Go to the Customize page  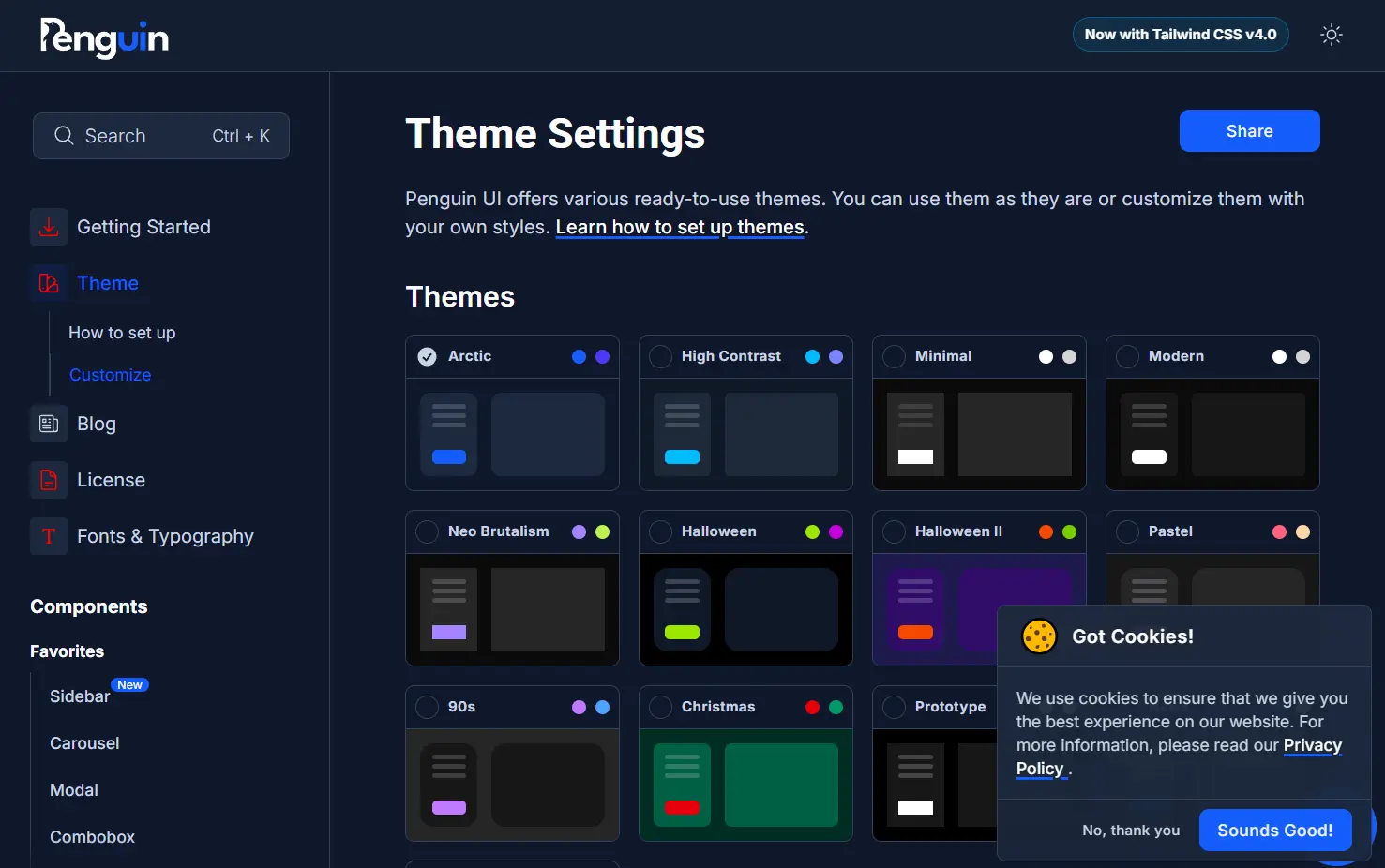click(x=110, y=375)
